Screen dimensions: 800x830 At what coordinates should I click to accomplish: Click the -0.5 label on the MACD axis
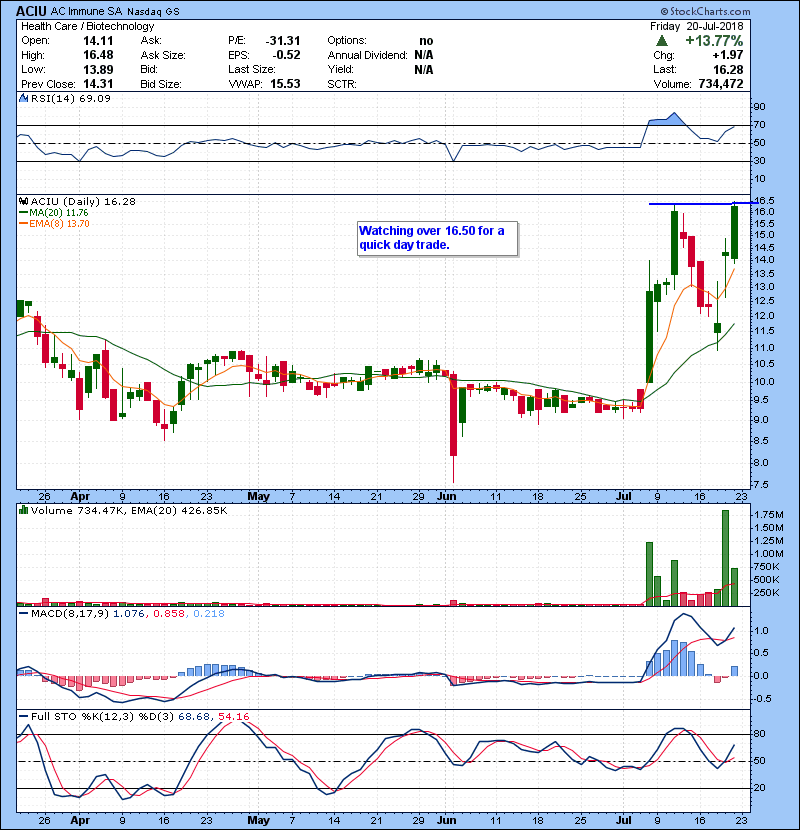coord(763,699)
